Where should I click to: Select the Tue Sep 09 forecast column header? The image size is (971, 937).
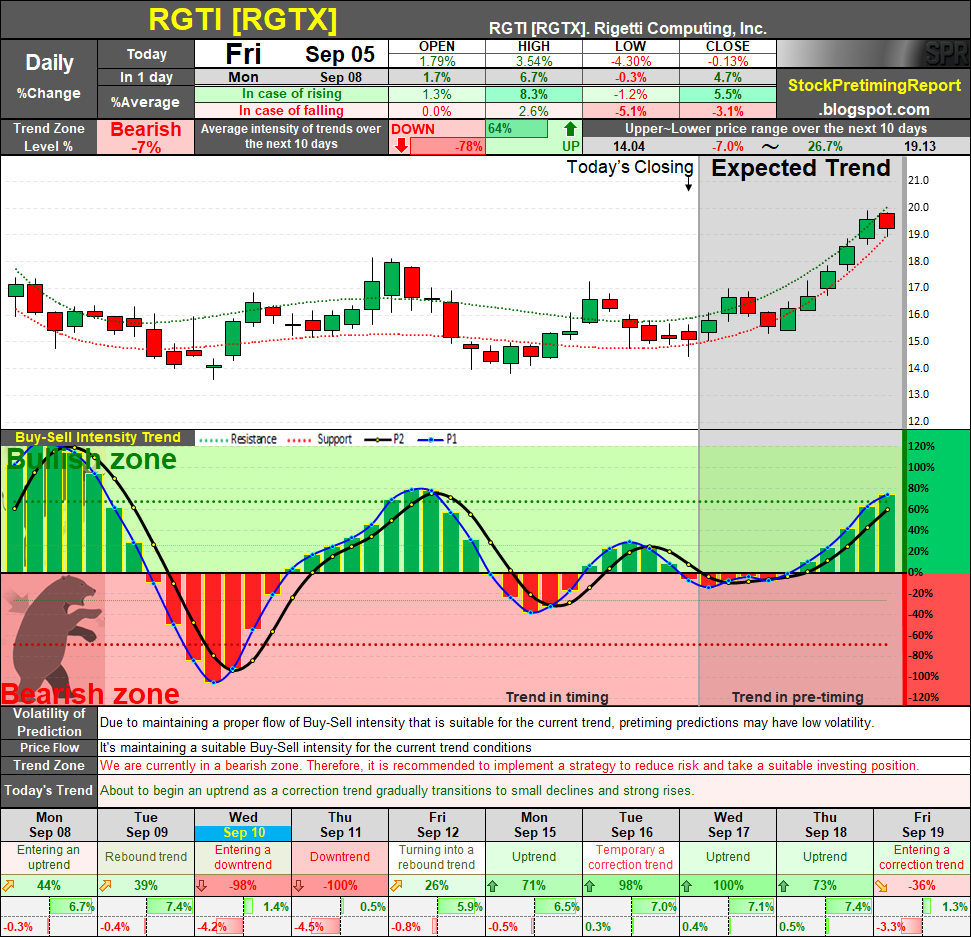click(146, 825)
